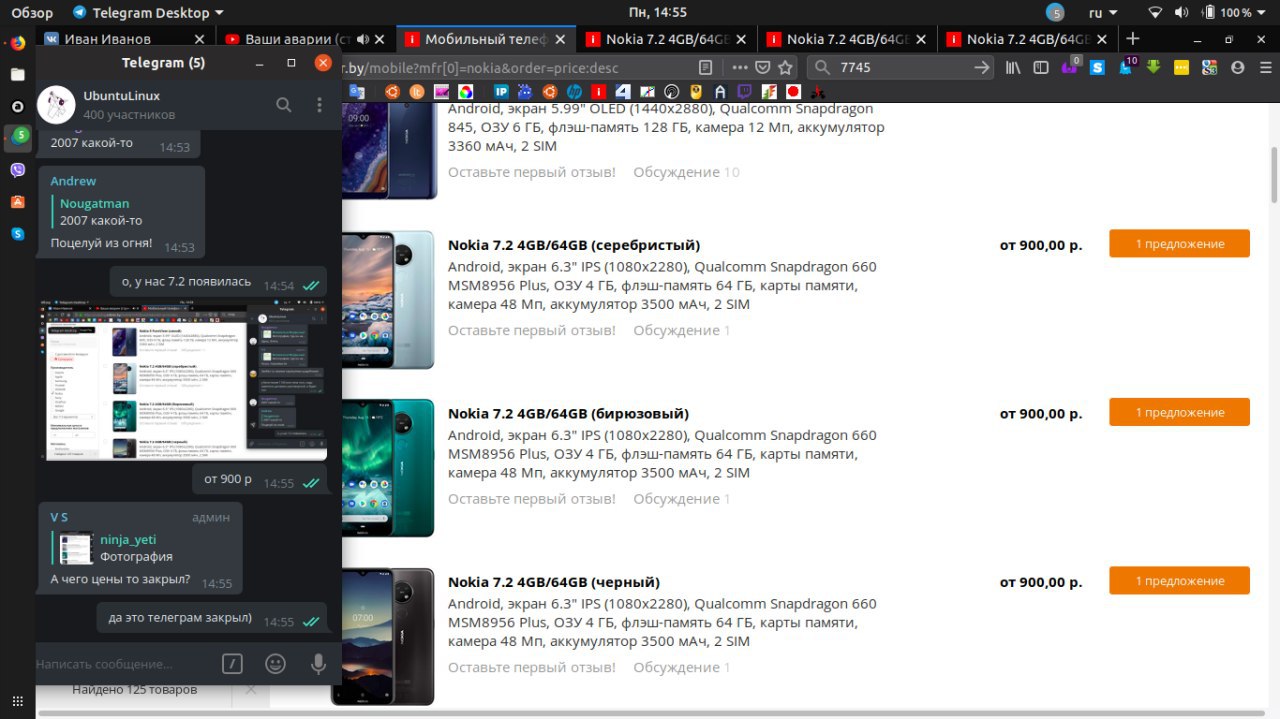This screenshot has height=719, width=1280.
Task: Start a voice message with the microphone
Action: (x=319, y=664)
